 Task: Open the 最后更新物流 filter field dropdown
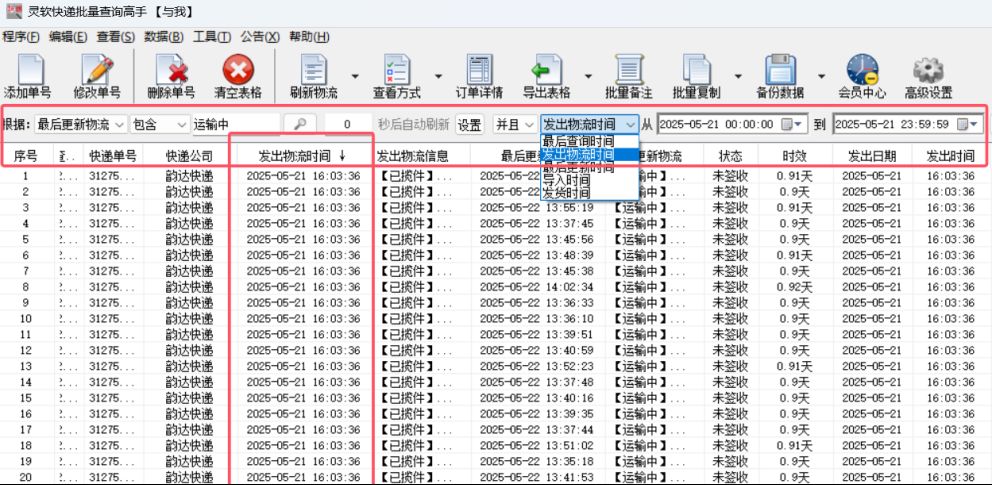[81, 125]
